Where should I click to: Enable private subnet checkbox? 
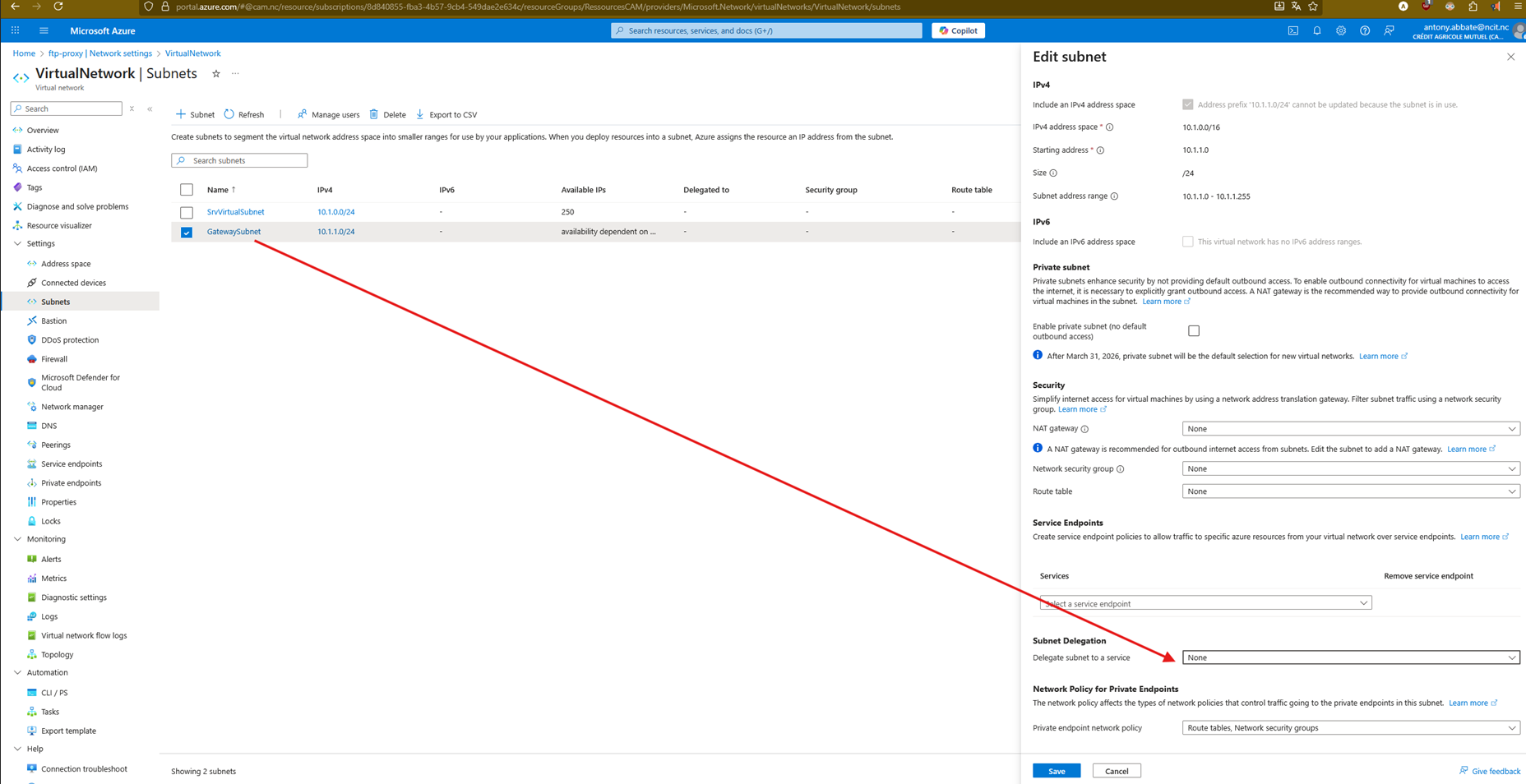click(1194, 331)
